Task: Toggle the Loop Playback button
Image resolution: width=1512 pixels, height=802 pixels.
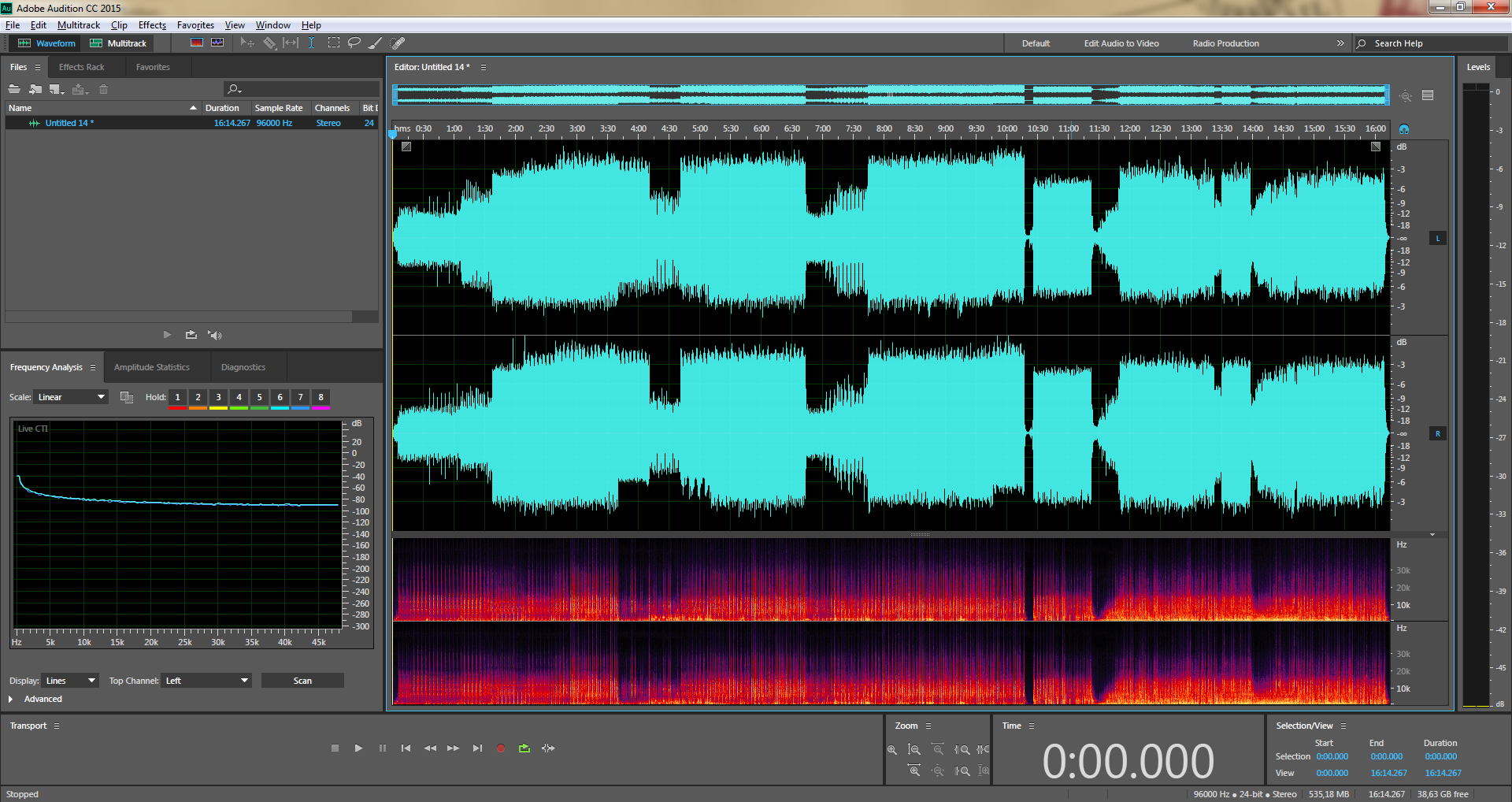Action: click(x=524, y=748)
